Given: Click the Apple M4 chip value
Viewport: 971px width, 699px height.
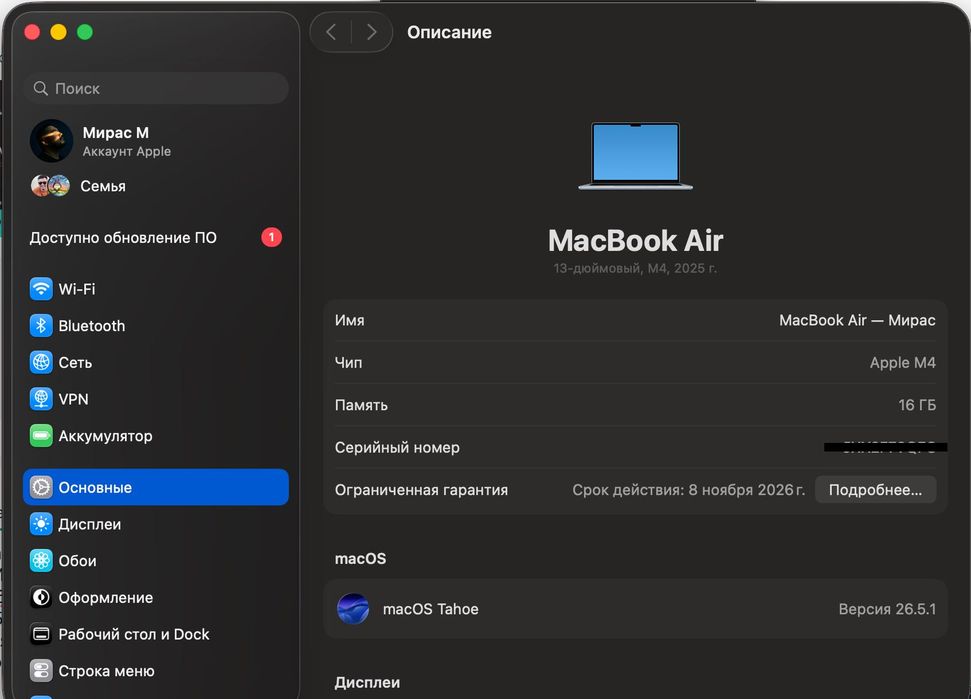Looking at the screenshot, I should point(902,363).
